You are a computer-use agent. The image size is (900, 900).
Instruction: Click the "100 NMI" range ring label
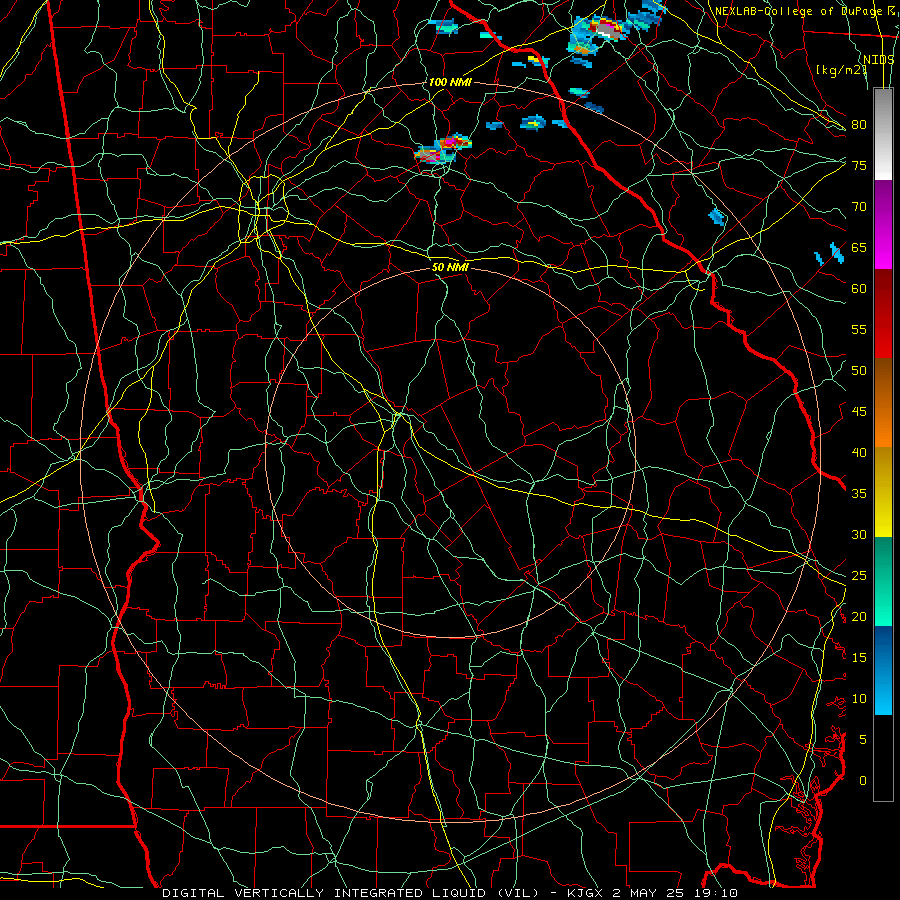(x=450, y=82)
